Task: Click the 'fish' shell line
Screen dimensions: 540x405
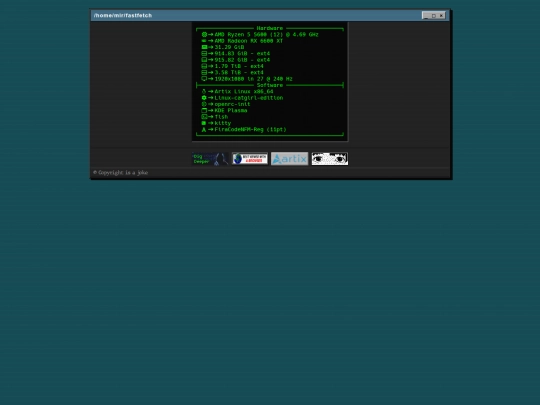Action: 221,117
